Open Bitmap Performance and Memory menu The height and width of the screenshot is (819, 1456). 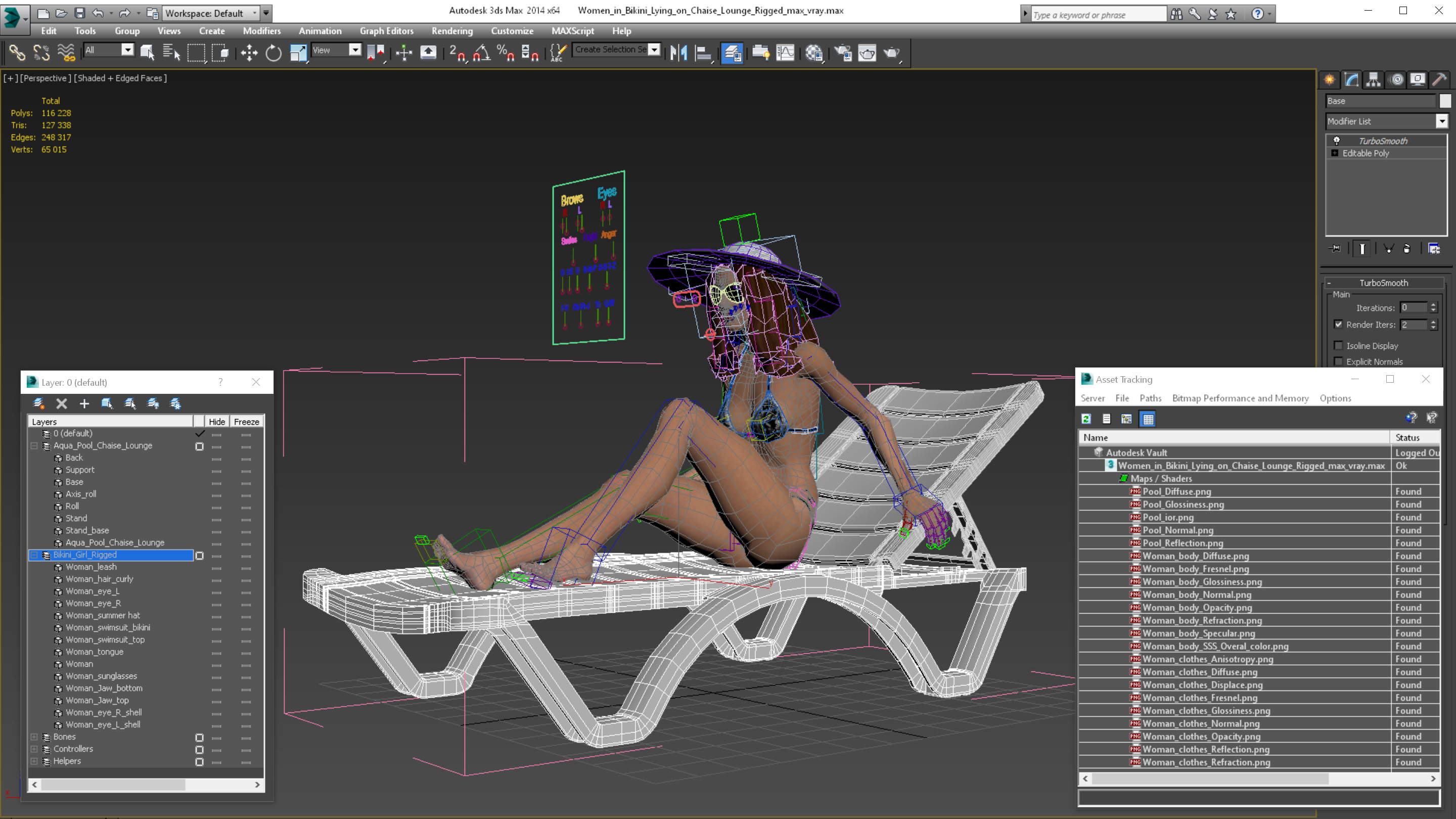pos(1240,398)
